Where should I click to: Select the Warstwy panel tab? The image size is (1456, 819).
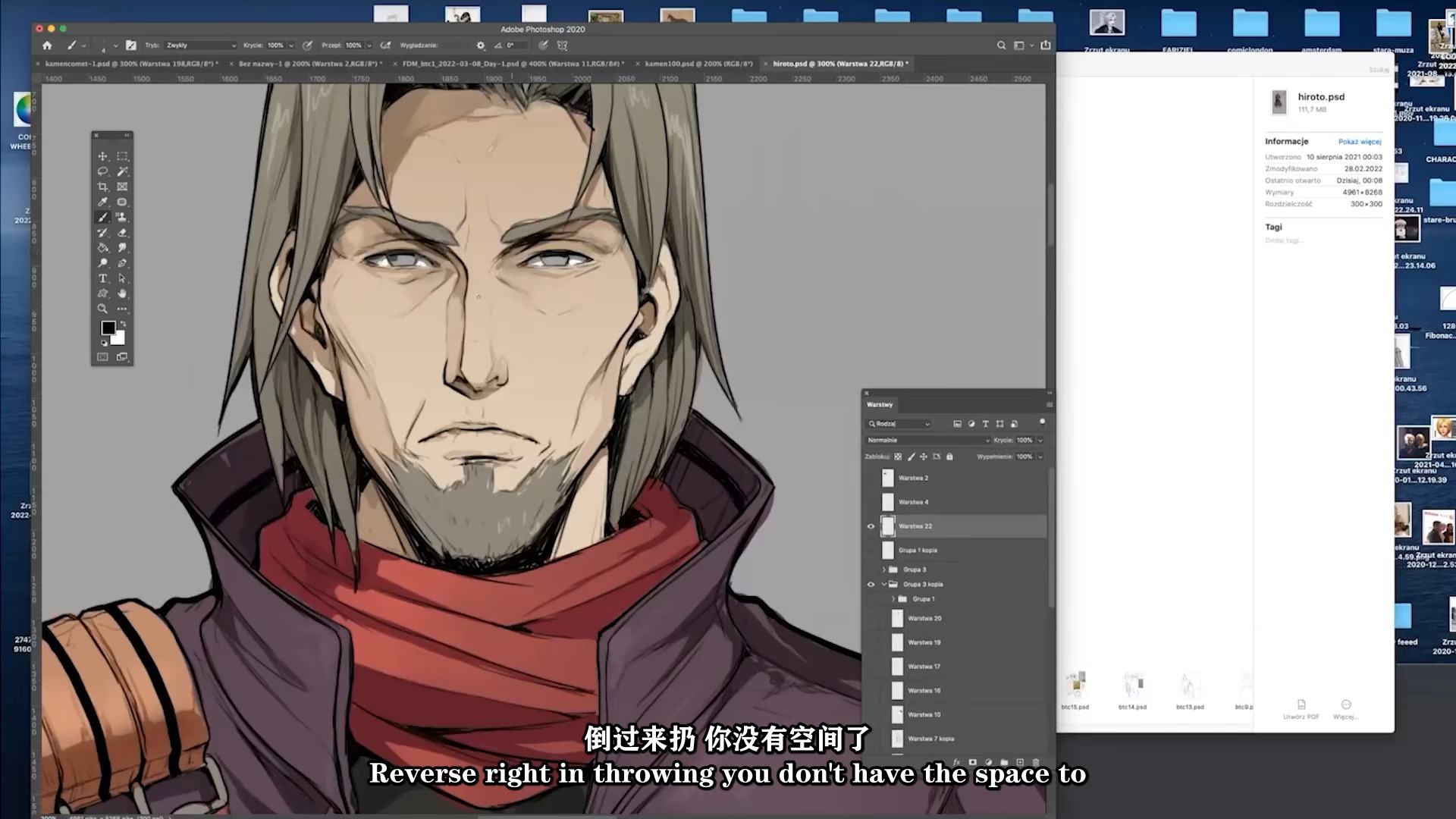click(x=880, y=405)
